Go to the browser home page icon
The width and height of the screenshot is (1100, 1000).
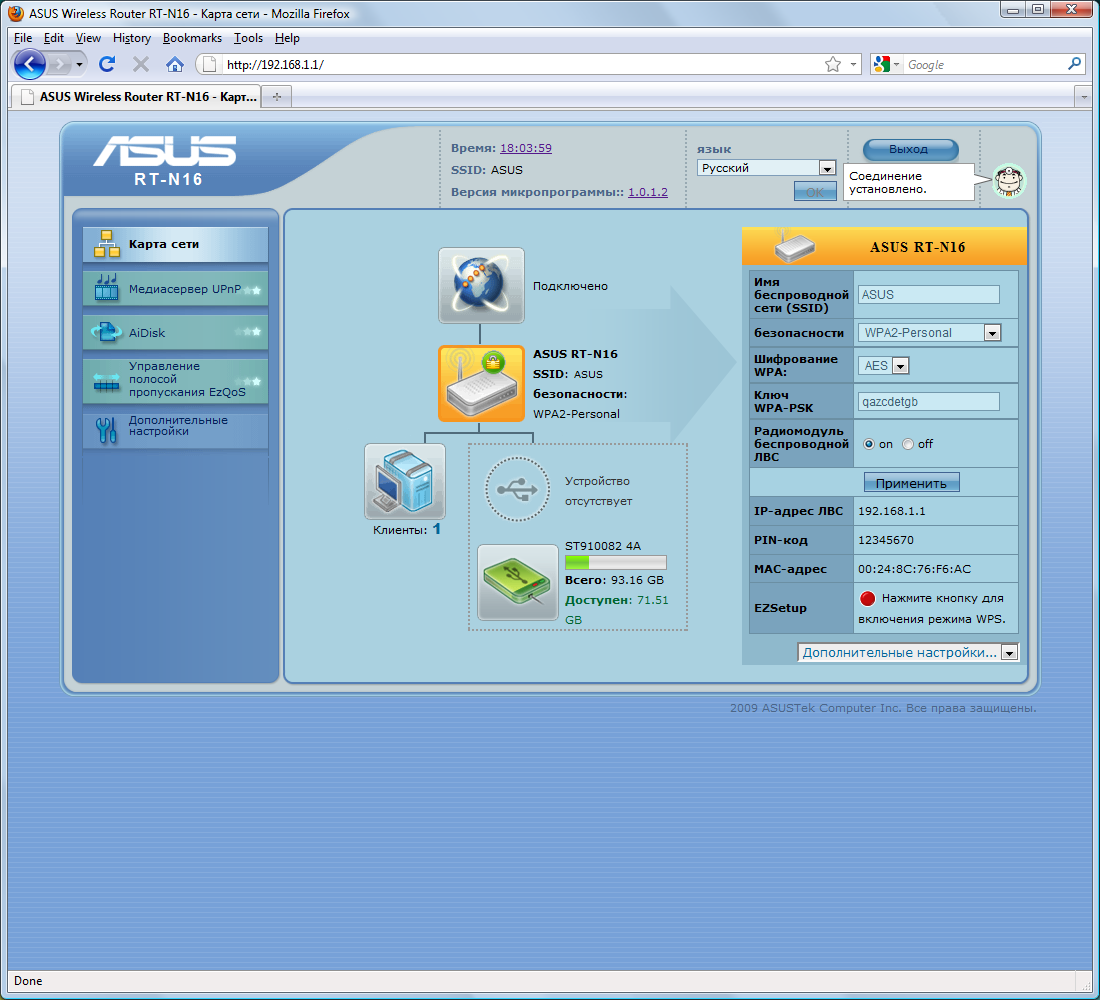[x=175, y=65]
